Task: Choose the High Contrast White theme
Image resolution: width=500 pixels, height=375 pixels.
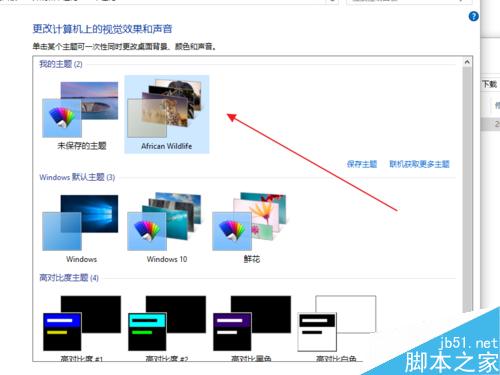Action: click(337, 323)
